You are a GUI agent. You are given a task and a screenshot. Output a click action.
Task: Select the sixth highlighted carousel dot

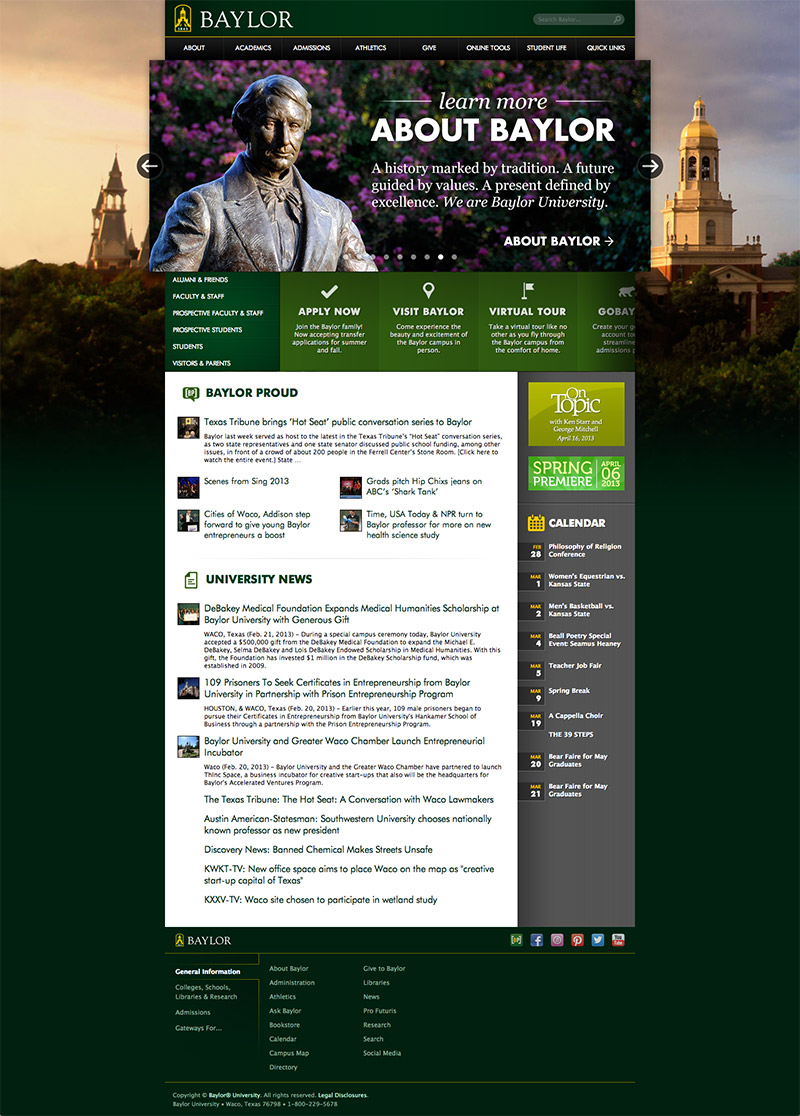pyautogui.click(x=441, y=257)
